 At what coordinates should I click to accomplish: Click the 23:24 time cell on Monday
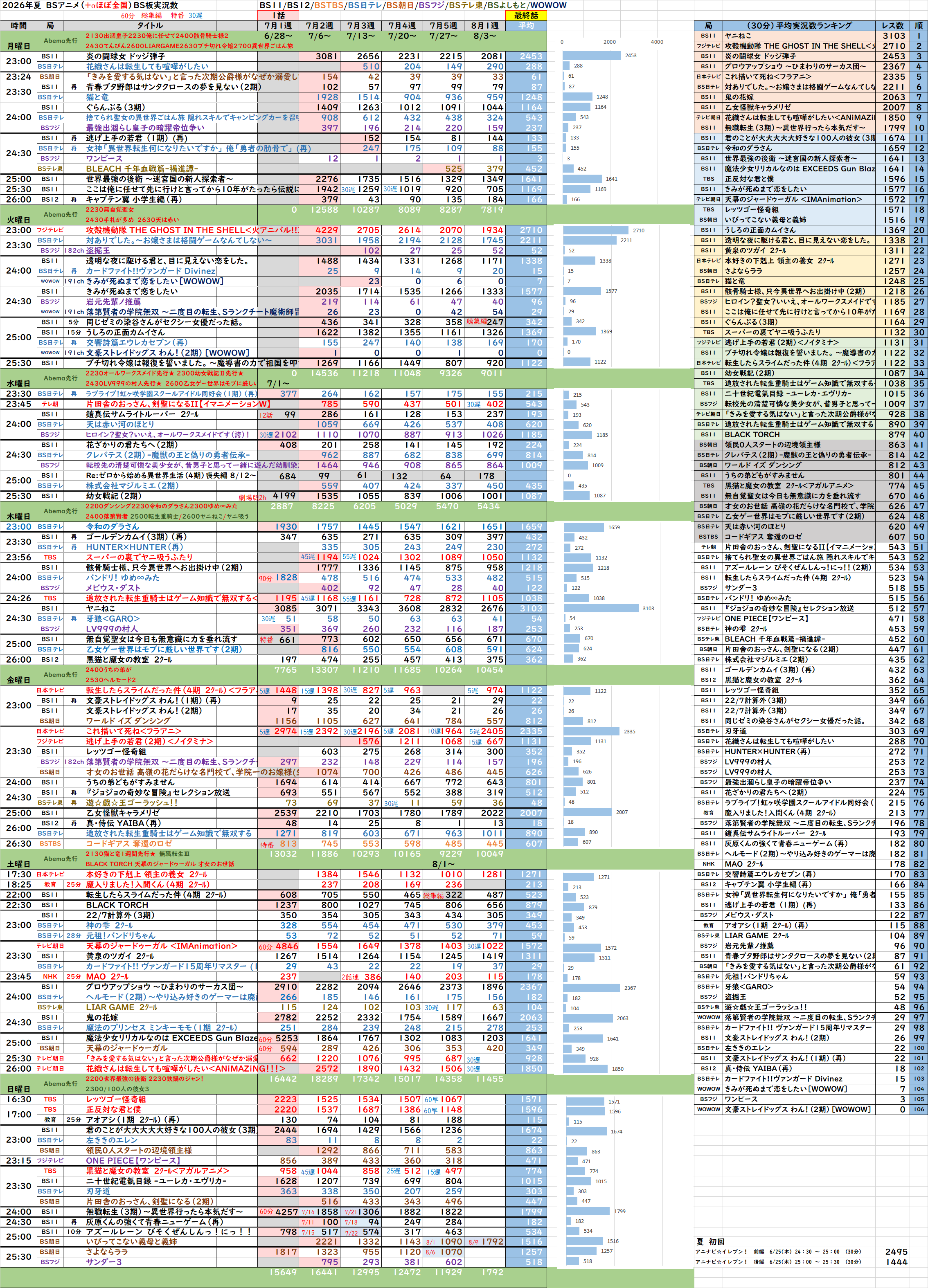tap(19, 76)
